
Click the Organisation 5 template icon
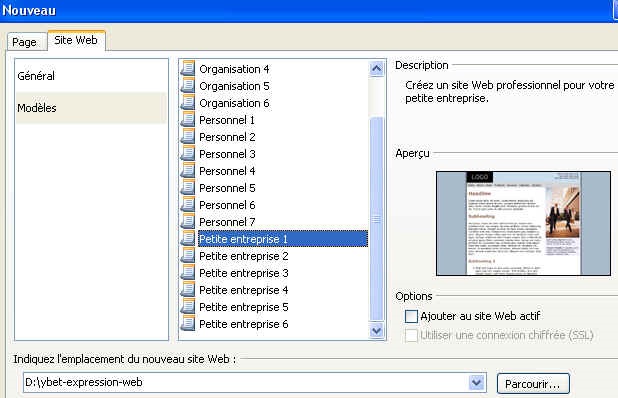pos(188,86)
